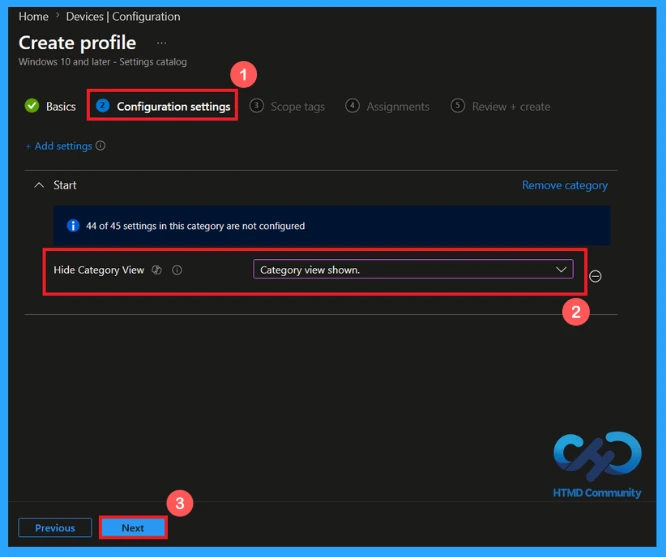Click the Next button
The width and height of the screenshot is (666, 557).
pyautogui.click(x=133, y=528)
